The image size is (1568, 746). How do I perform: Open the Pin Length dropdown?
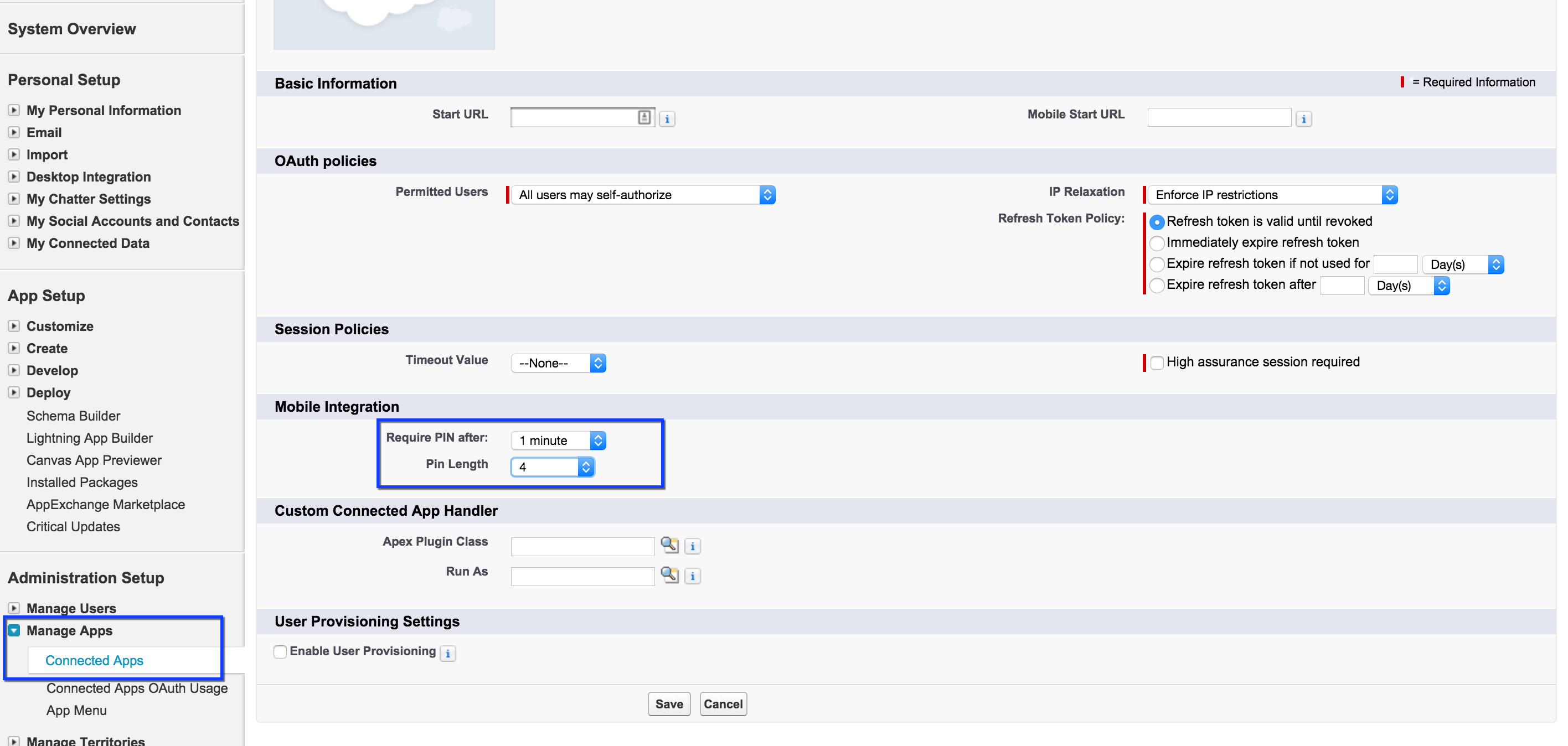(552, 467)
